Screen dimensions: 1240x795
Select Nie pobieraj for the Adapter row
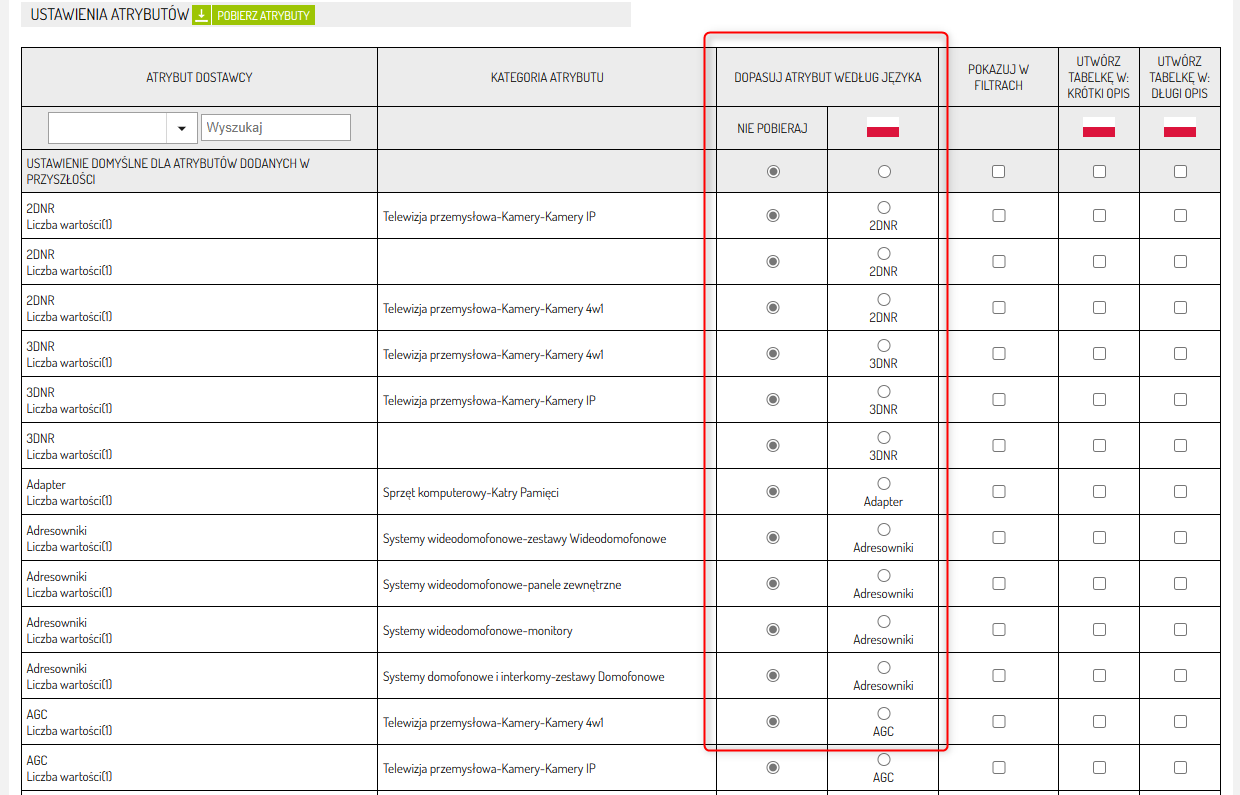click(x=773, y=492)
